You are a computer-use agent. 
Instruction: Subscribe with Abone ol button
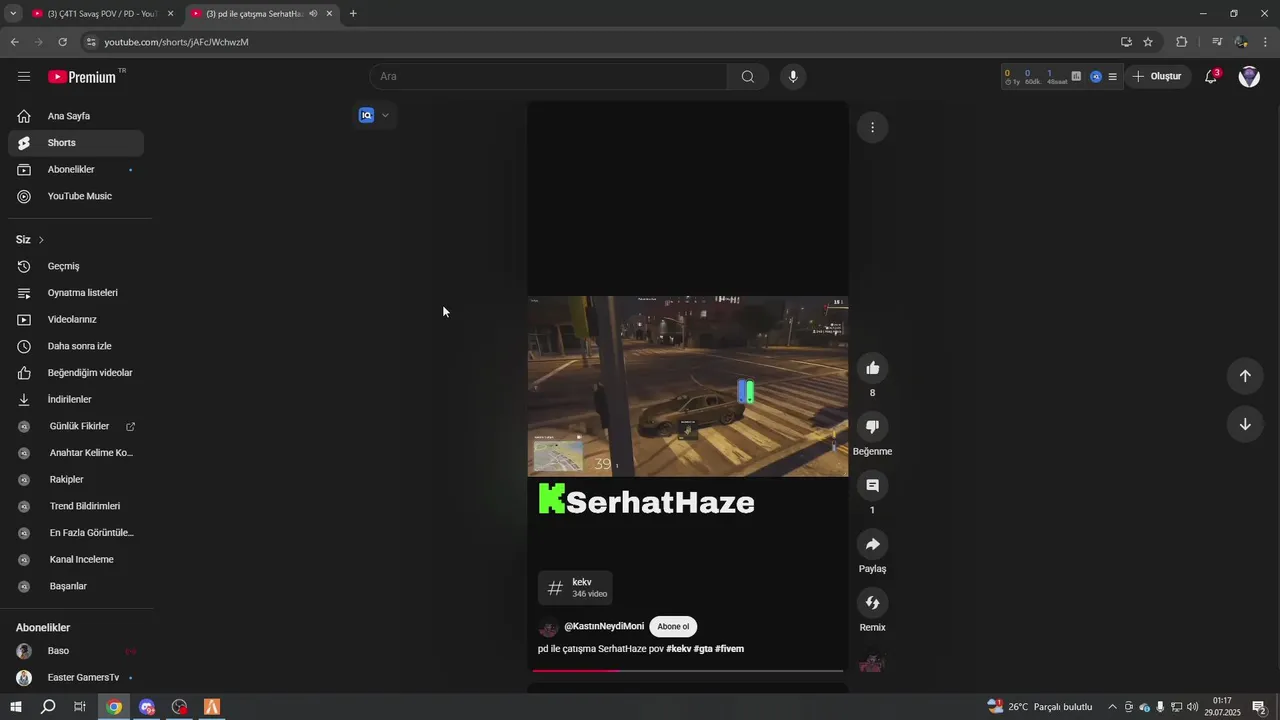point(673,627)
